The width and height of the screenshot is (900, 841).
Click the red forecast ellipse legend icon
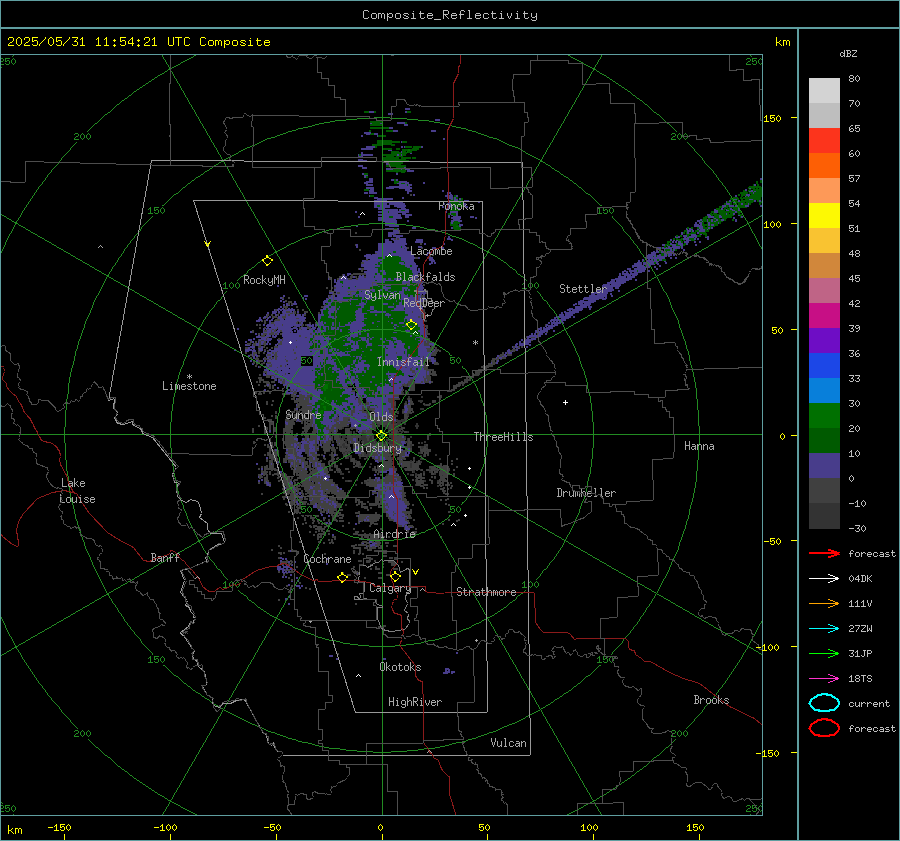(x=824, y=728)
